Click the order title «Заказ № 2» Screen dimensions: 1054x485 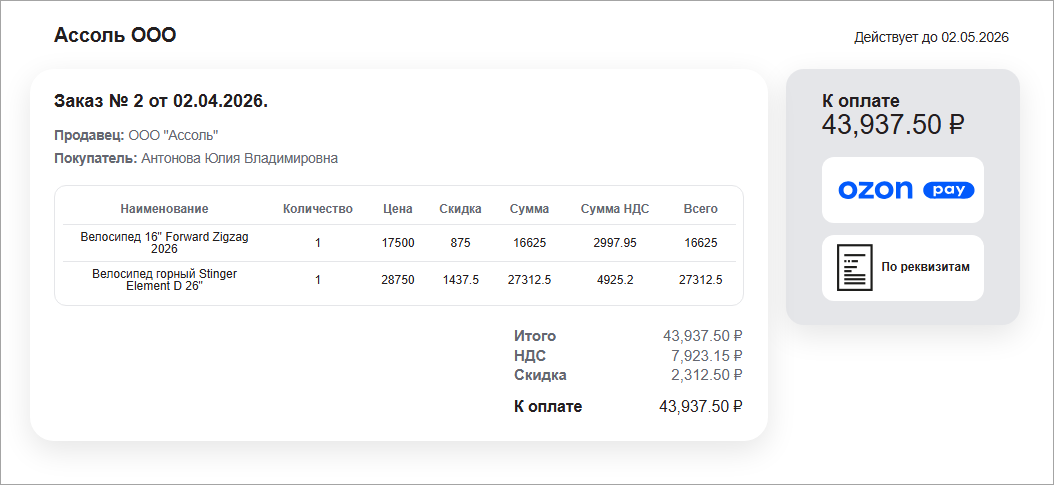[160, 101]
